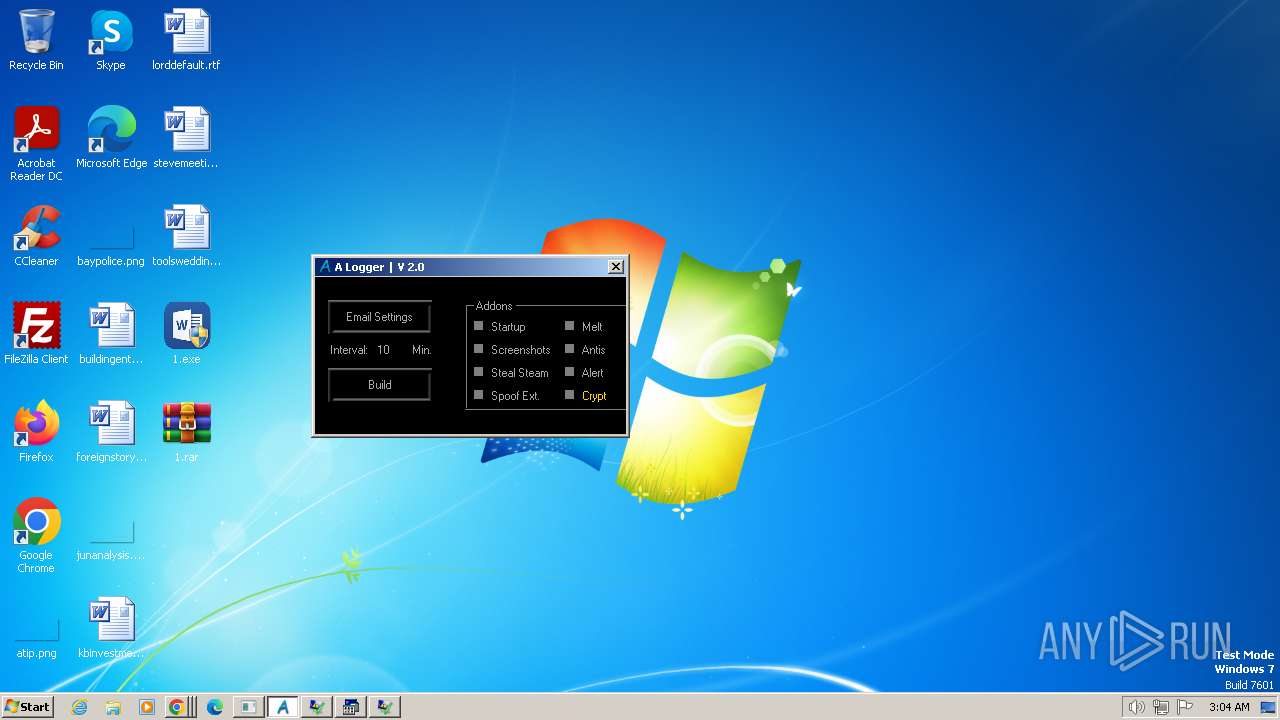Open Action Center flag icon
Screen dimensions: 1280x720
(1185, 707)
